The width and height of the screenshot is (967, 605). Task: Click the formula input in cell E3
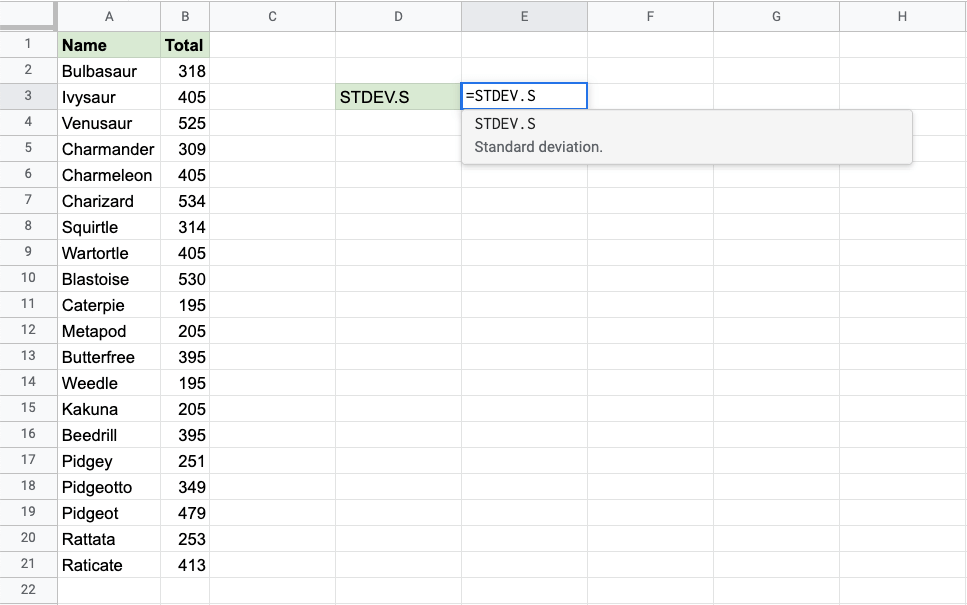coord(524,96)
